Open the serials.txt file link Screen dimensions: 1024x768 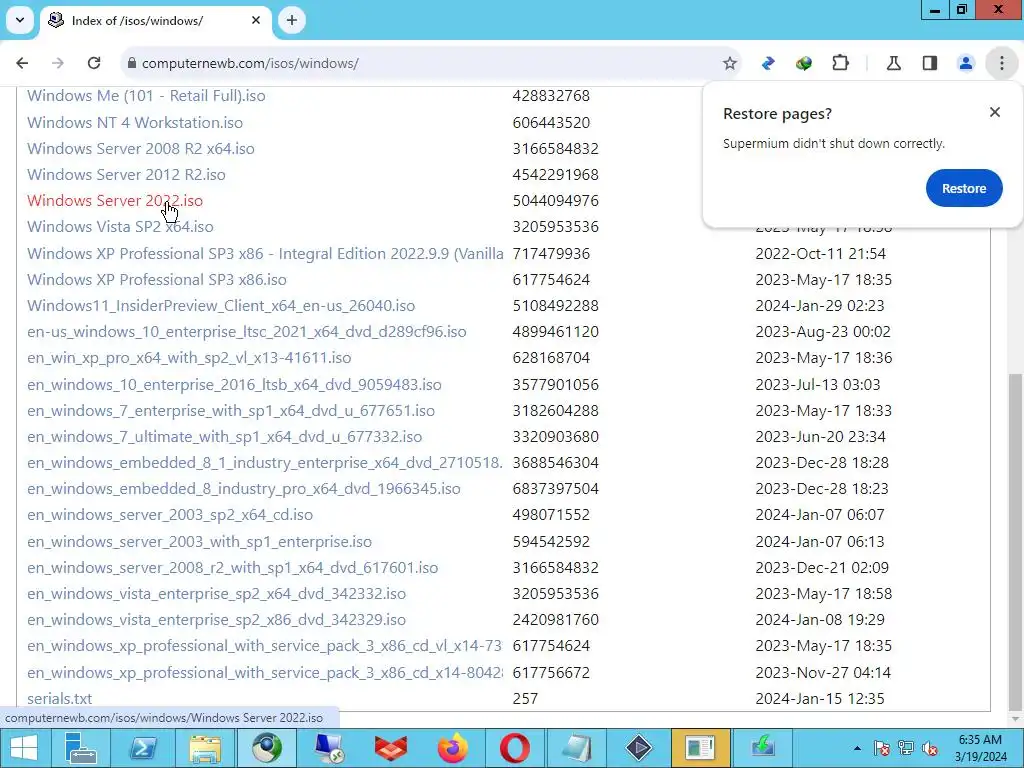pos(59,698)
